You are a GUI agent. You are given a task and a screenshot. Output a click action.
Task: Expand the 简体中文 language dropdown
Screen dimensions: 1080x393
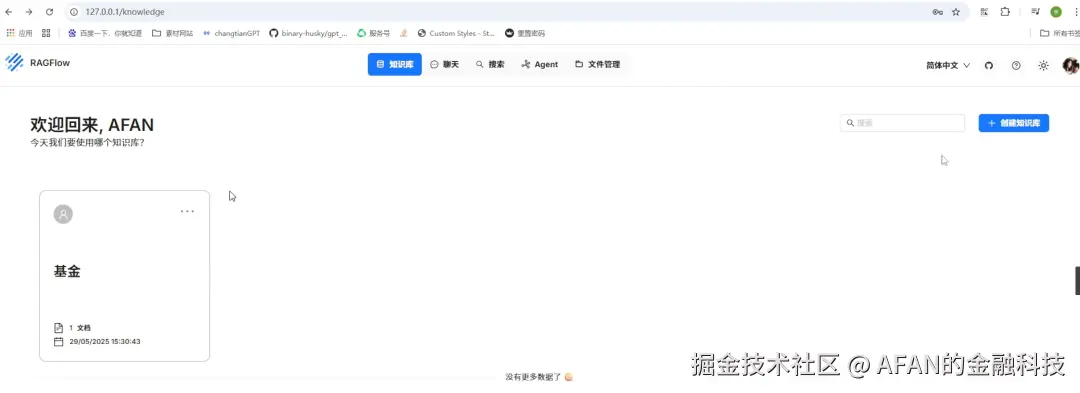tap(948, 65)
